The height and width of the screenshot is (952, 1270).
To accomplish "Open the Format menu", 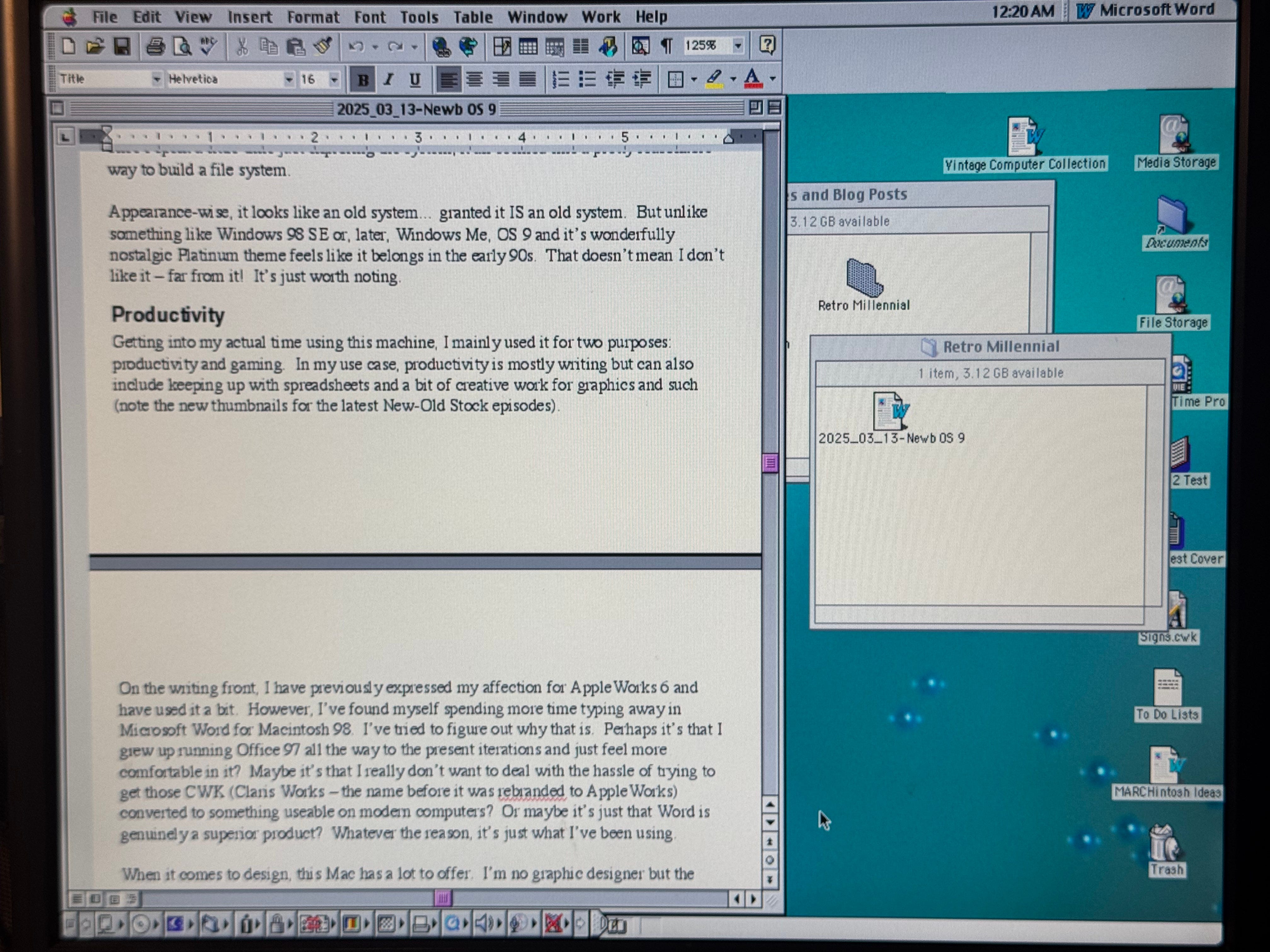I will coord(313,17).
